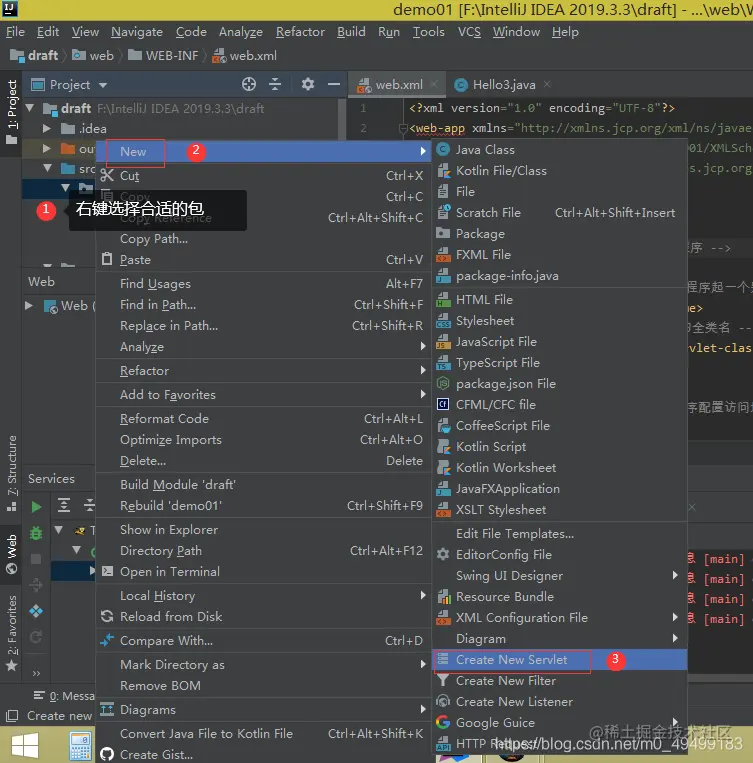
Task: Select the web.xml editor tab
Action: [399, 85]
